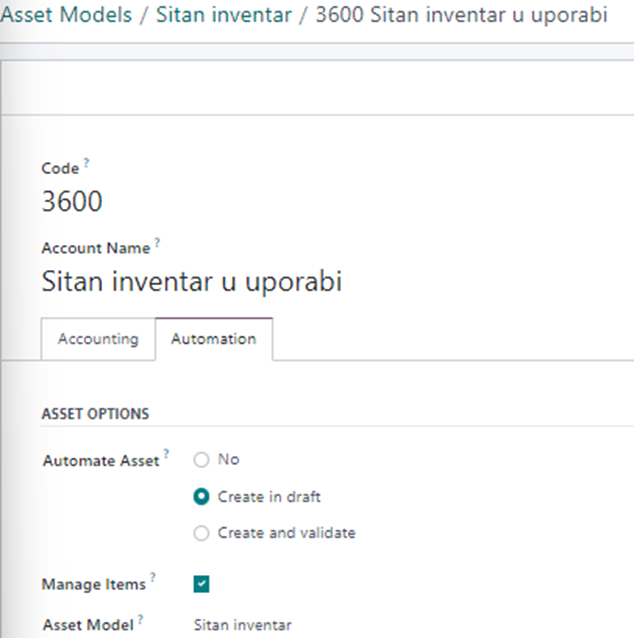The height and width of the screenshot is (638, 634).
Task: Click the Code field showing 3600
Action: [x=72, y=202]
